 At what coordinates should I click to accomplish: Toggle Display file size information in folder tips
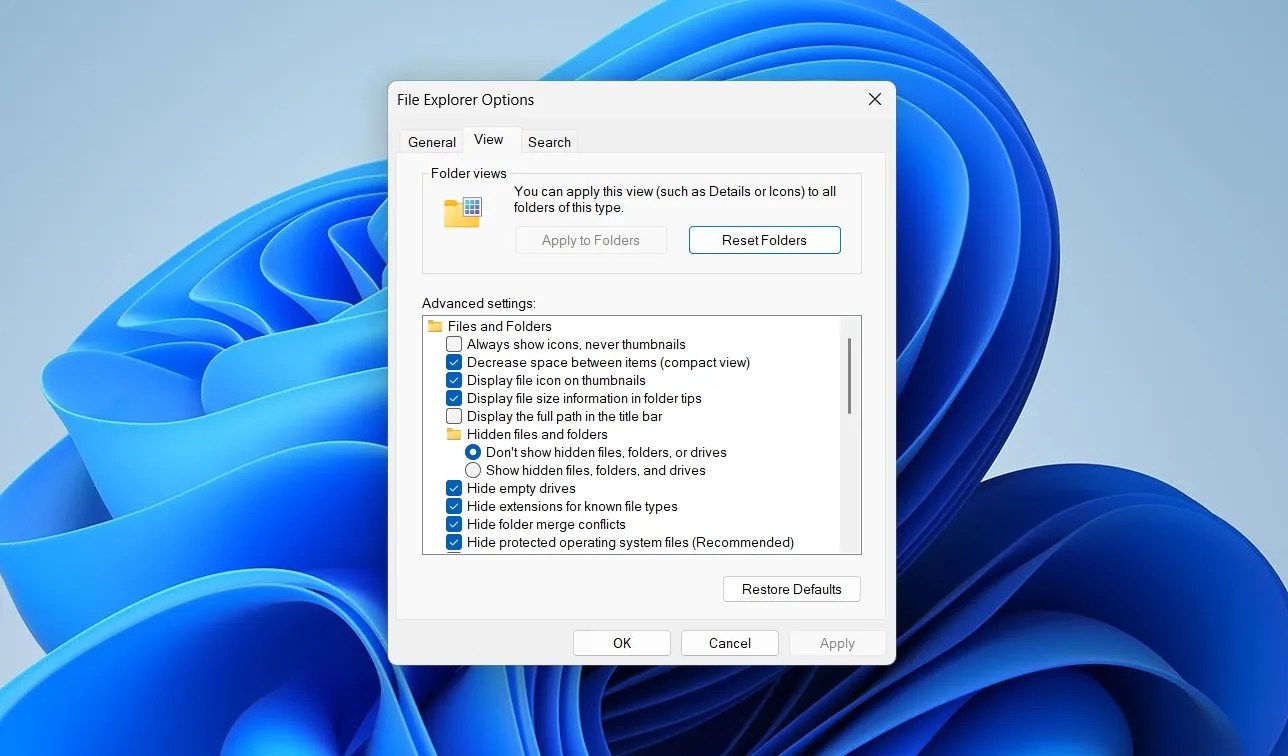pyautogui.click(x=454, y=398)
